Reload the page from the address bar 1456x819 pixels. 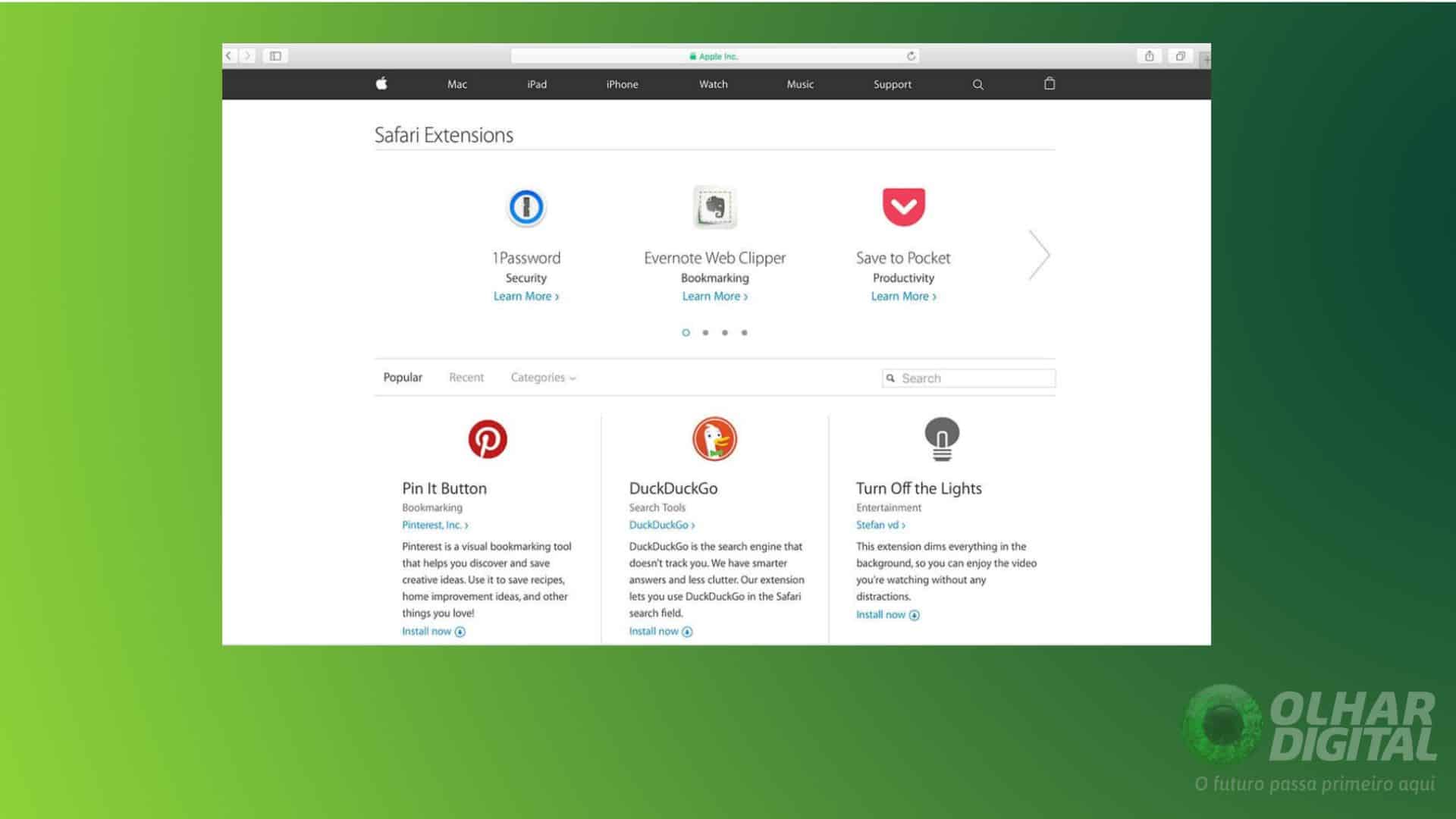point(911,56)
